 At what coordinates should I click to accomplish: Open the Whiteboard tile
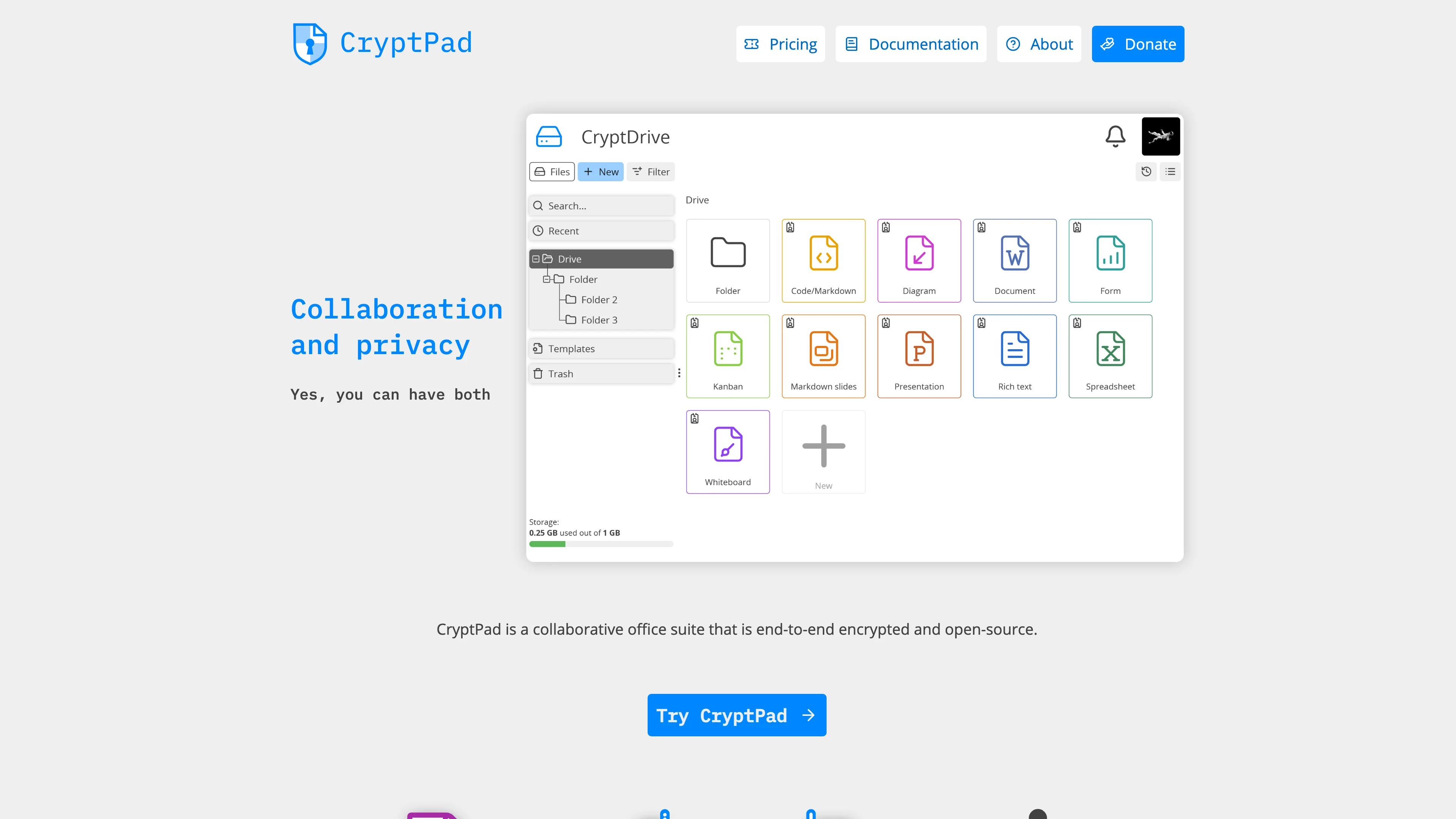(x=728, y=452)
